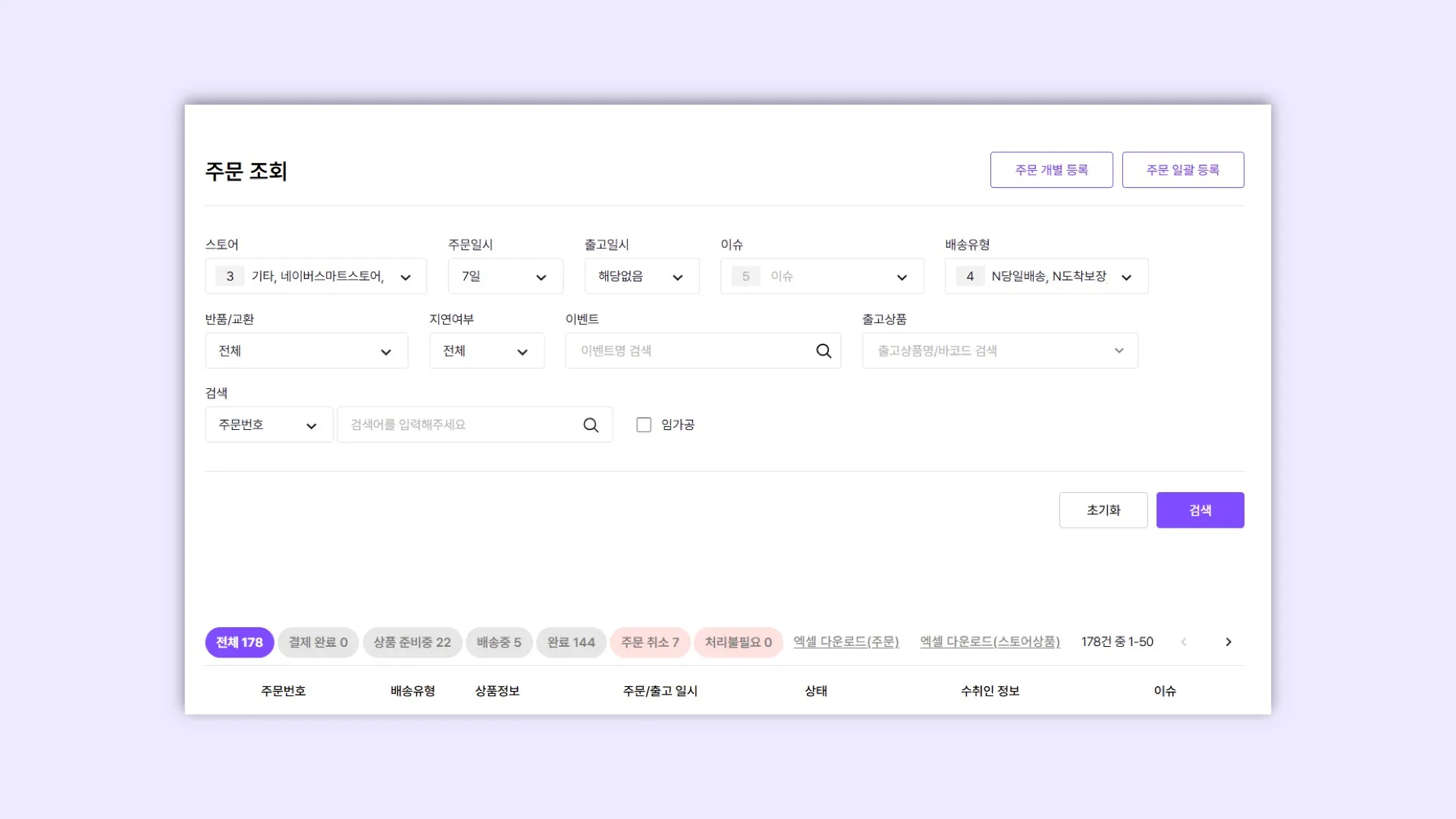1456x819 pixels.
Task: Click the 초기화 reset button
Action: click(x=1103, y=510)
